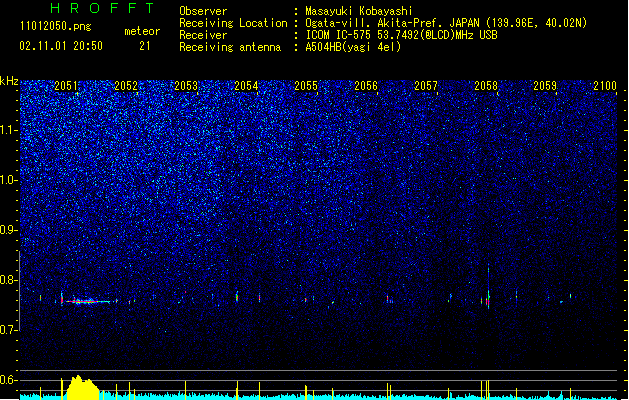This screenshot has width=629, height=400.
Task: Click the date stamp 02.11.01 20:50
Action: tap(61, 46)
